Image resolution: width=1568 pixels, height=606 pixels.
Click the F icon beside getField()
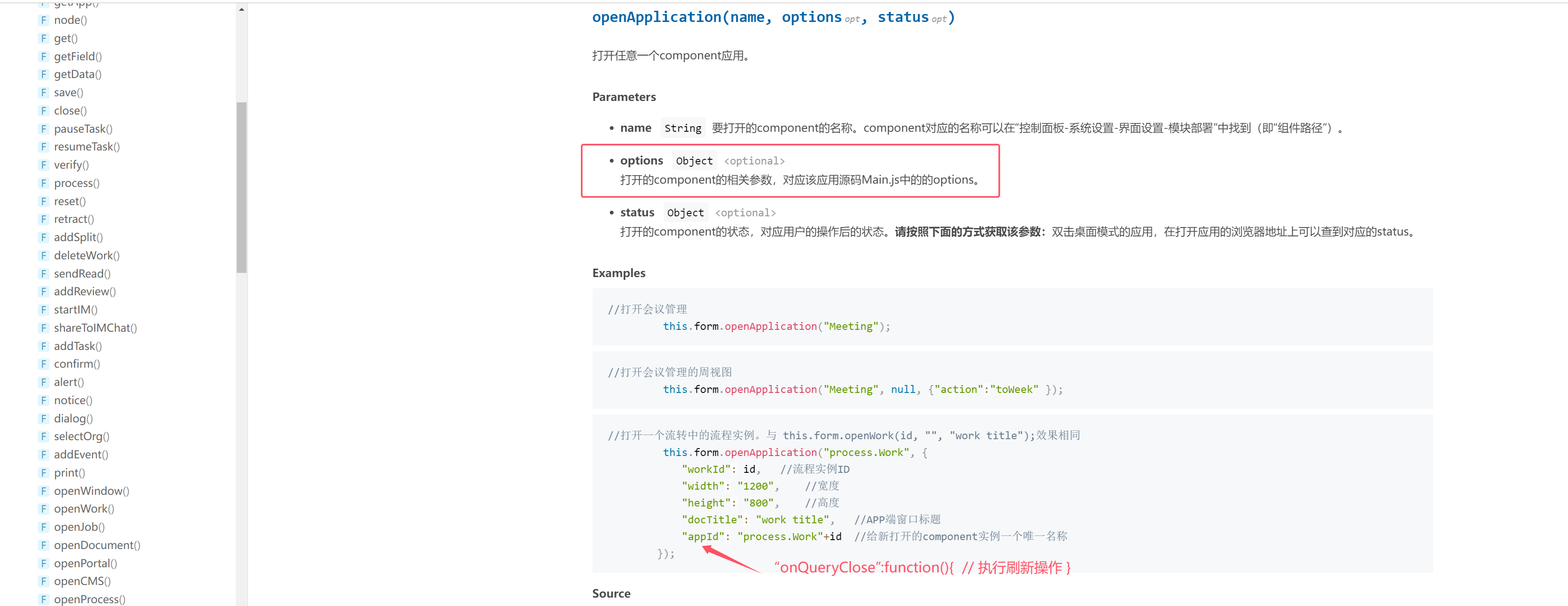click(43, 56)
